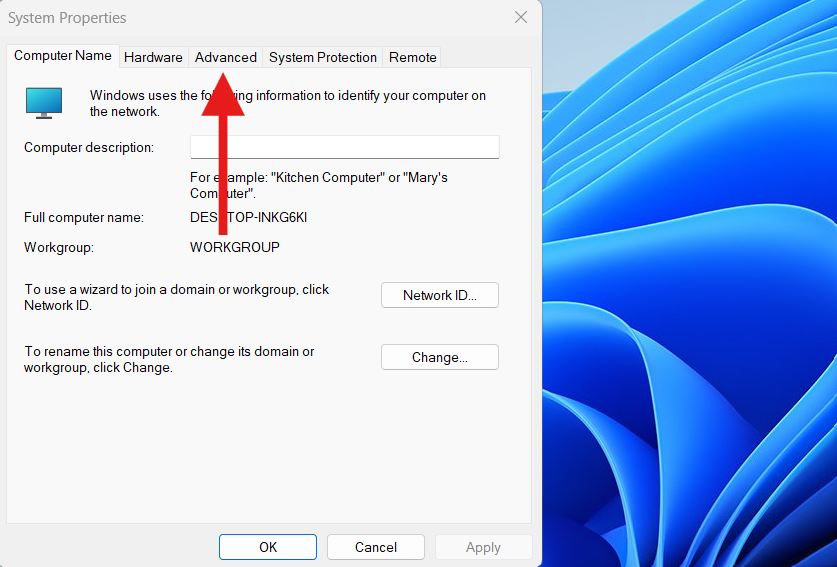Viewport: 837px width, 567px height.
Task: Click the System Properties window title
Action: (x=67, y=18)
